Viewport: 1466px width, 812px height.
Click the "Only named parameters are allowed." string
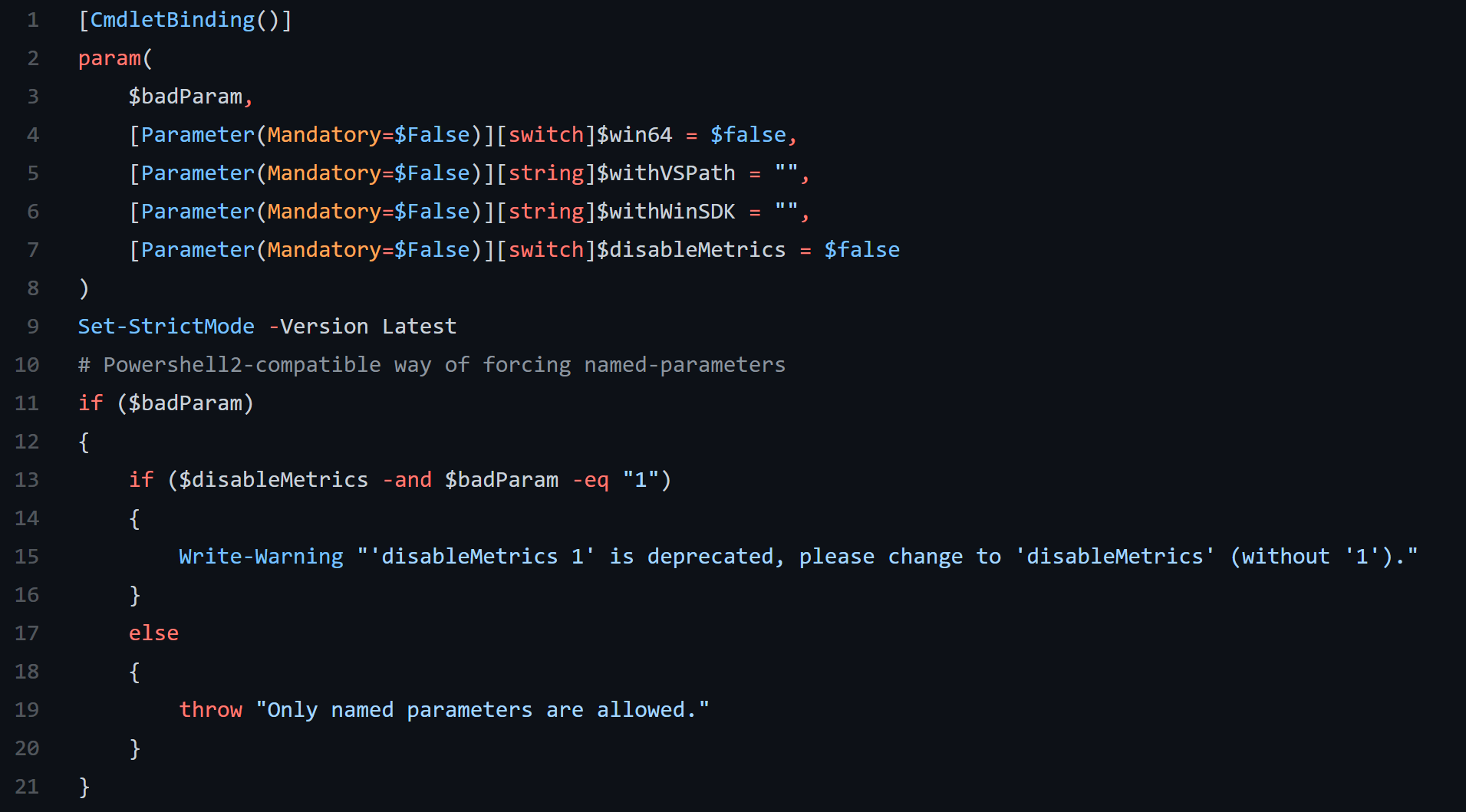click(482, 710)
